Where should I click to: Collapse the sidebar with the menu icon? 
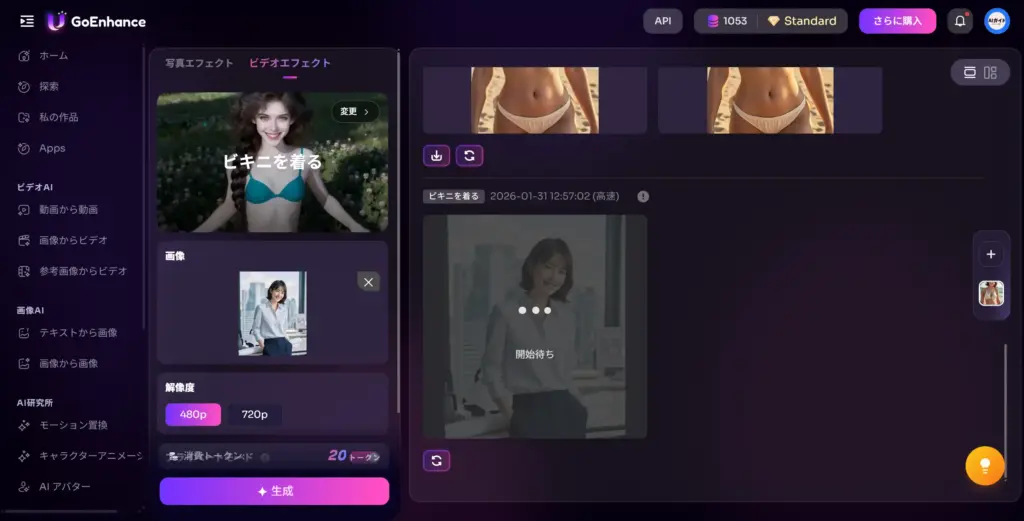tap(27, 22)
